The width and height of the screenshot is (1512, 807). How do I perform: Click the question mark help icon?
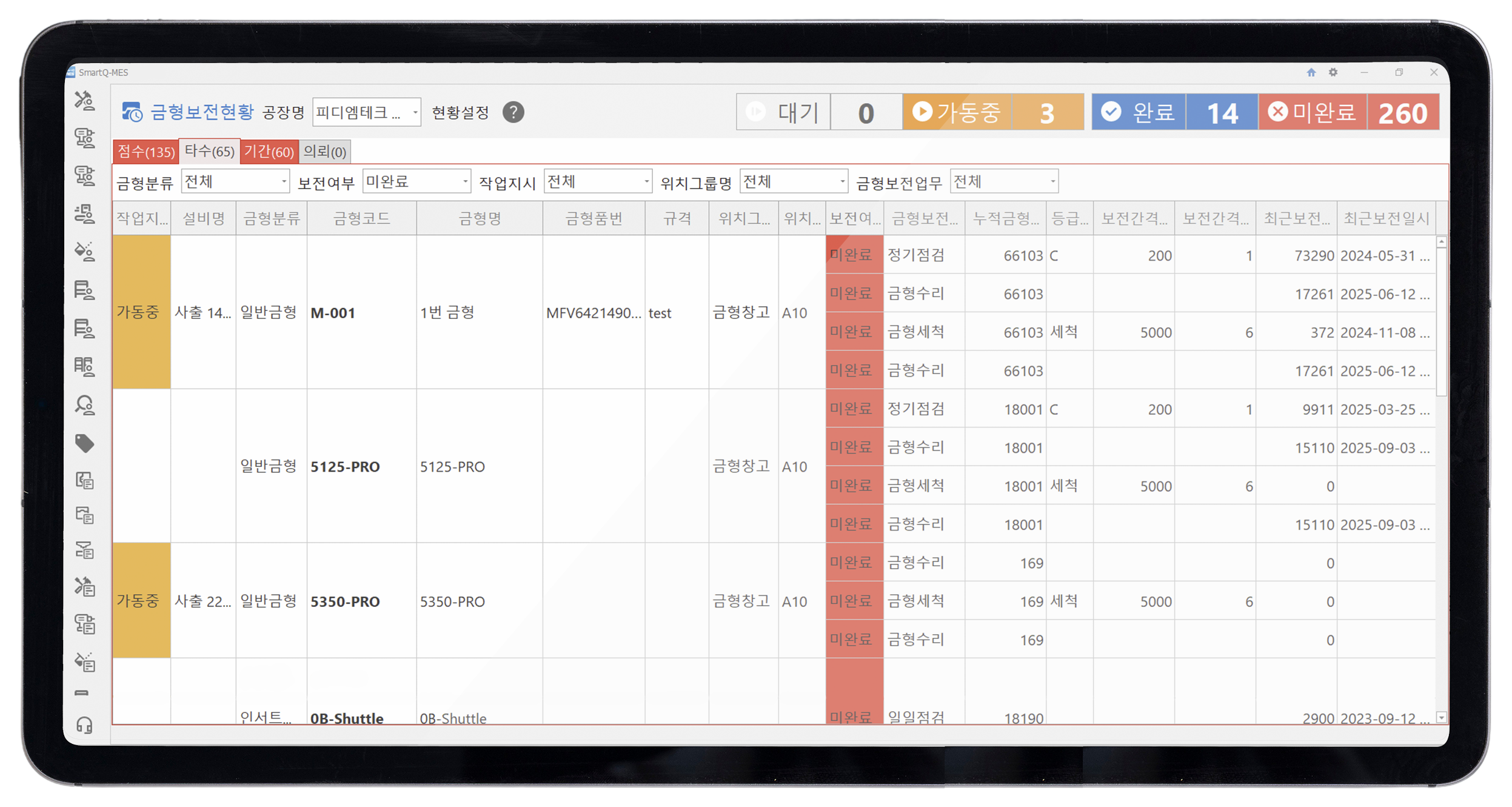(x=513, y=112)
